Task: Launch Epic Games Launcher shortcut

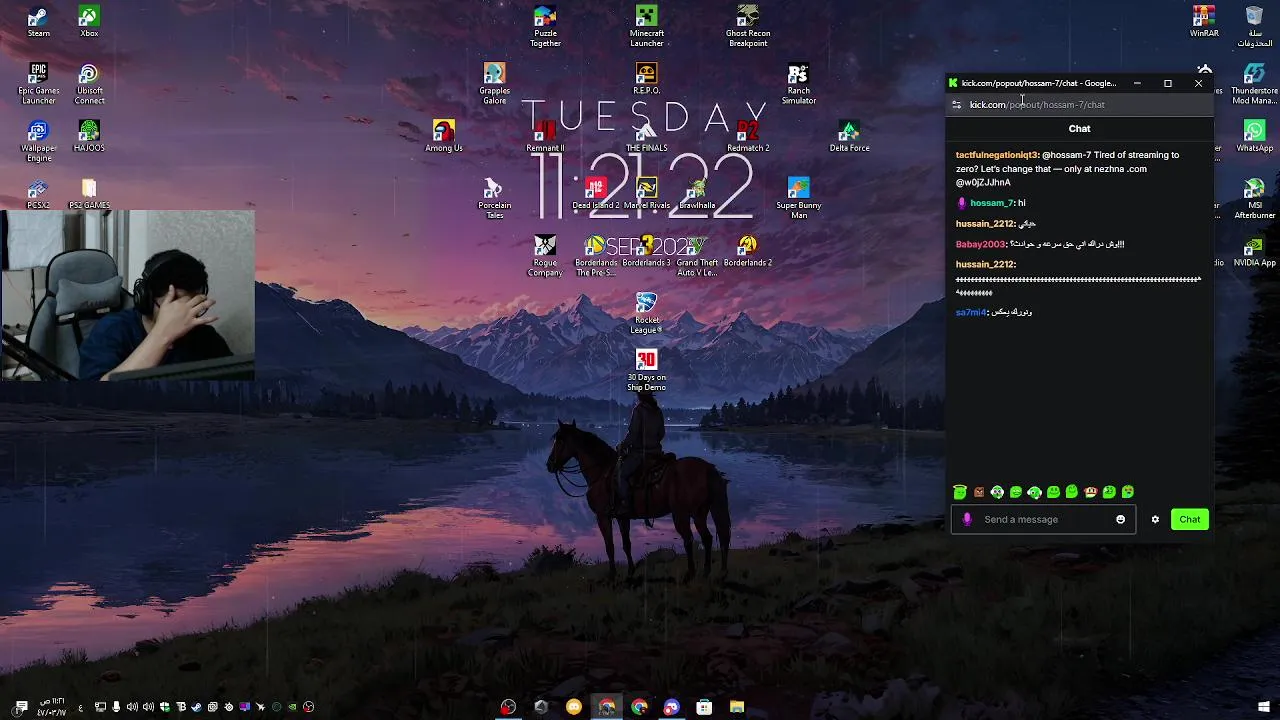Action: (x=38, y=84)
